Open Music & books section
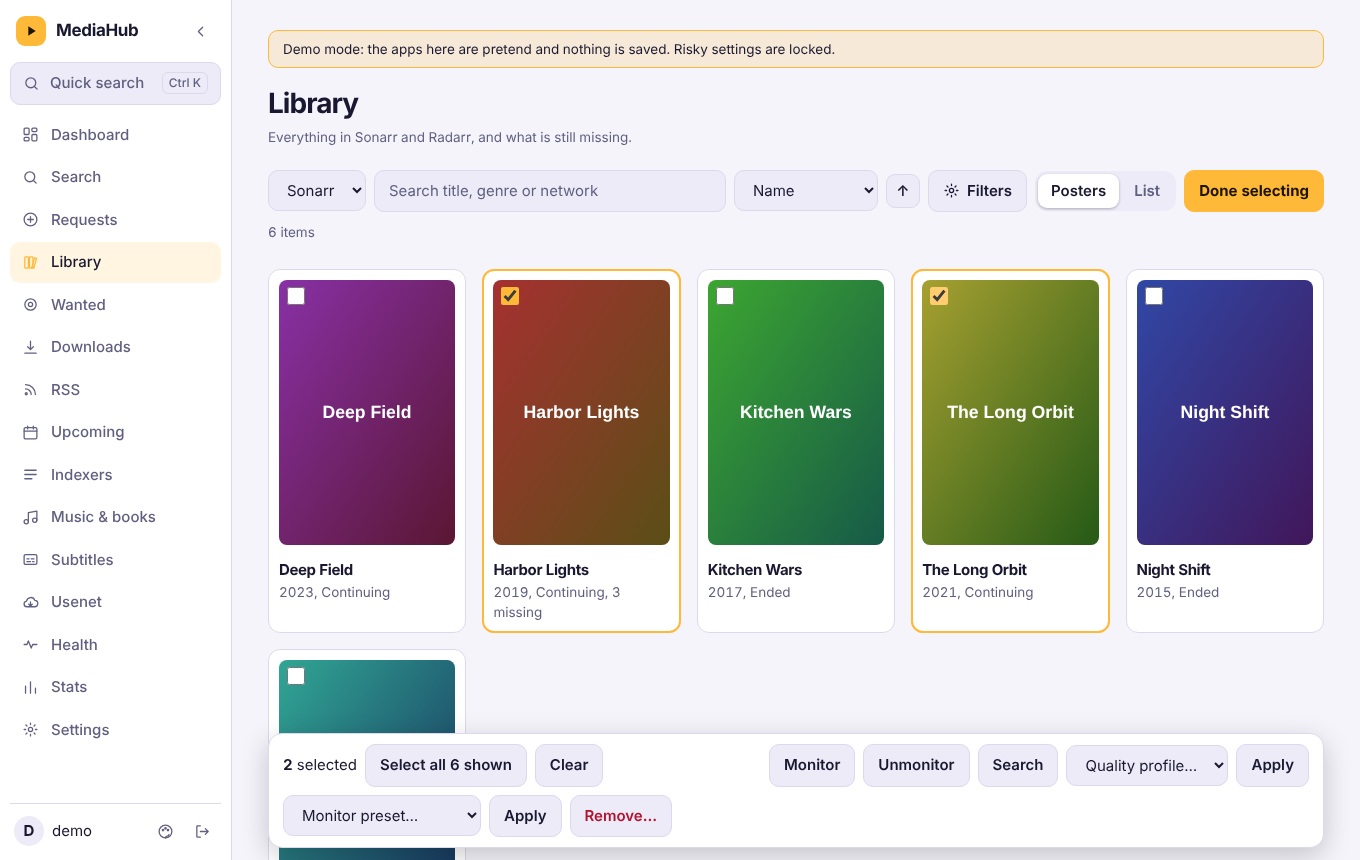The width and height of the screenshot is (1360, 860). [115, 517]
